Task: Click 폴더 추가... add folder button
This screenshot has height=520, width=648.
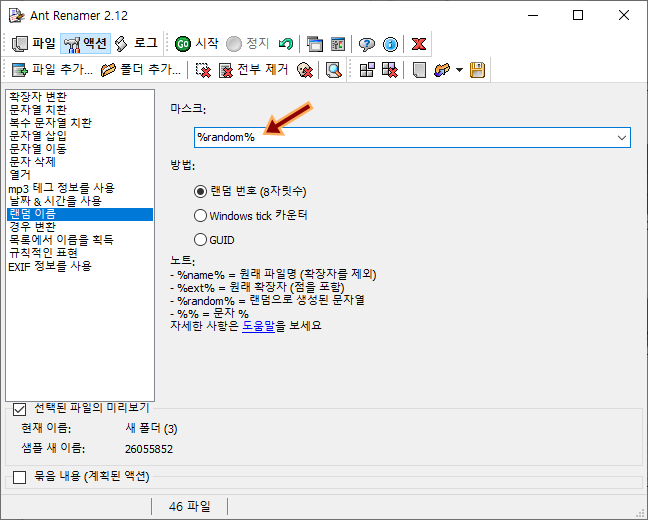Action: click(x=141, y=70)
